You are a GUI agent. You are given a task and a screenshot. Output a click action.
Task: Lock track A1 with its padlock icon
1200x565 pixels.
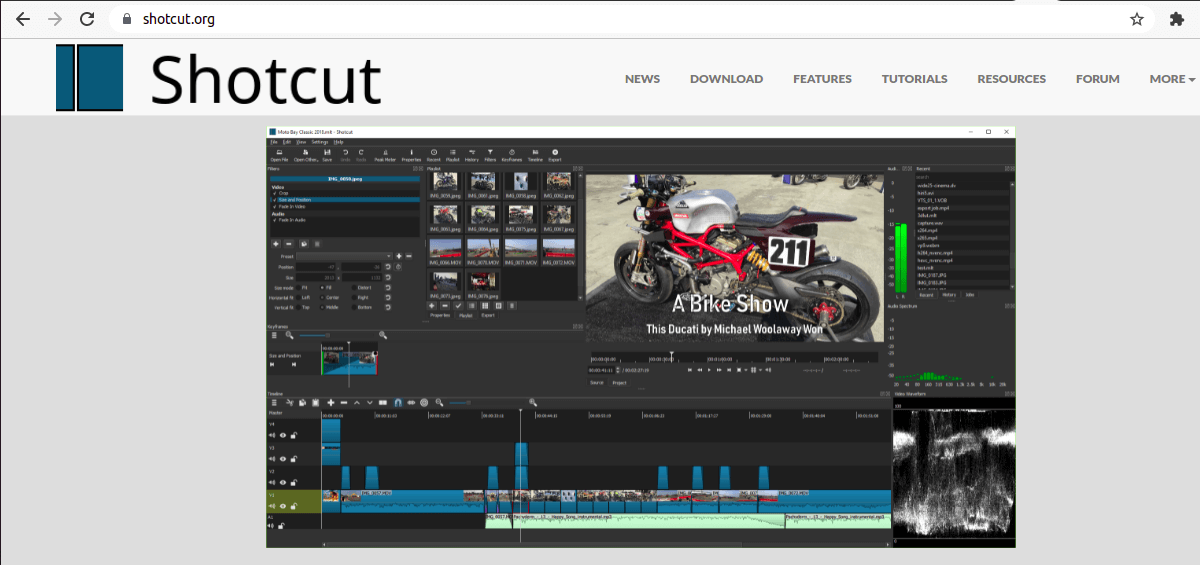[281, 526]
